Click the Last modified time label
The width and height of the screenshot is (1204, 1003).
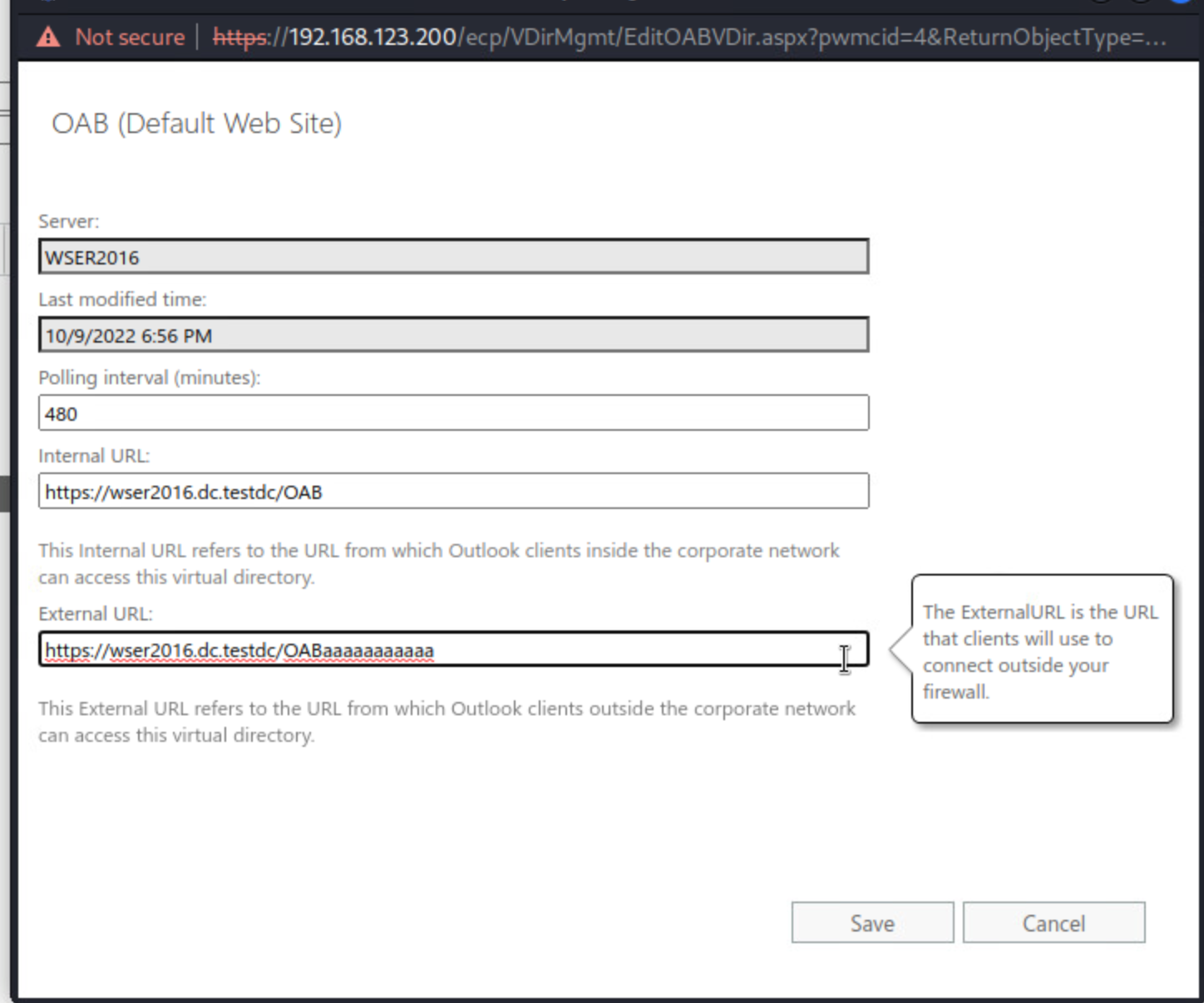pyautogui.click(x=122, y=299)
